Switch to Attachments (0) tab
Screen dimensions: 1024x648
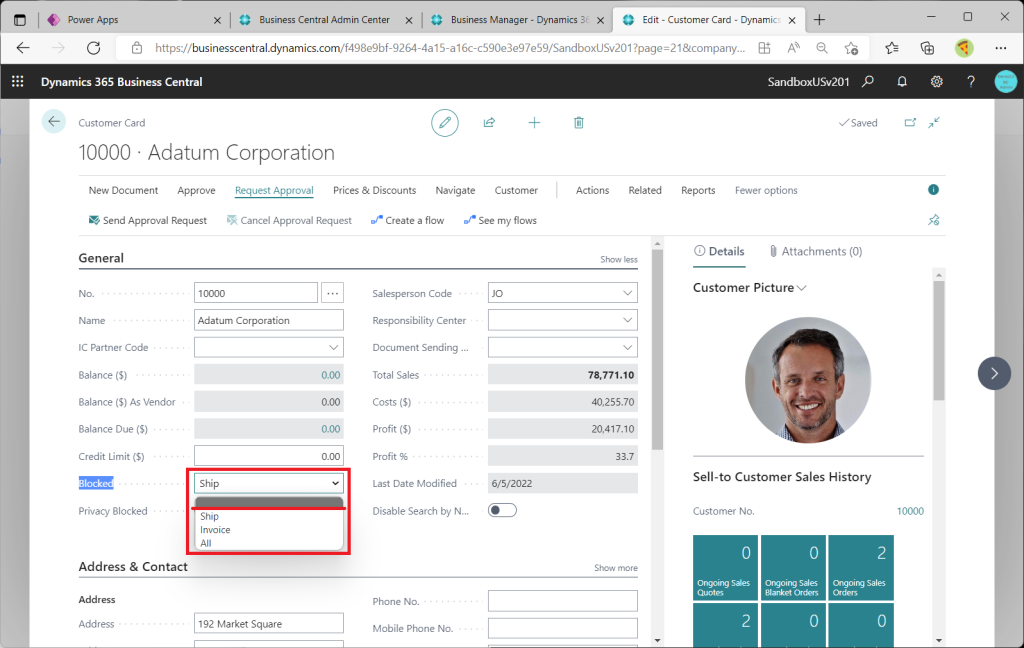[816, 251]
